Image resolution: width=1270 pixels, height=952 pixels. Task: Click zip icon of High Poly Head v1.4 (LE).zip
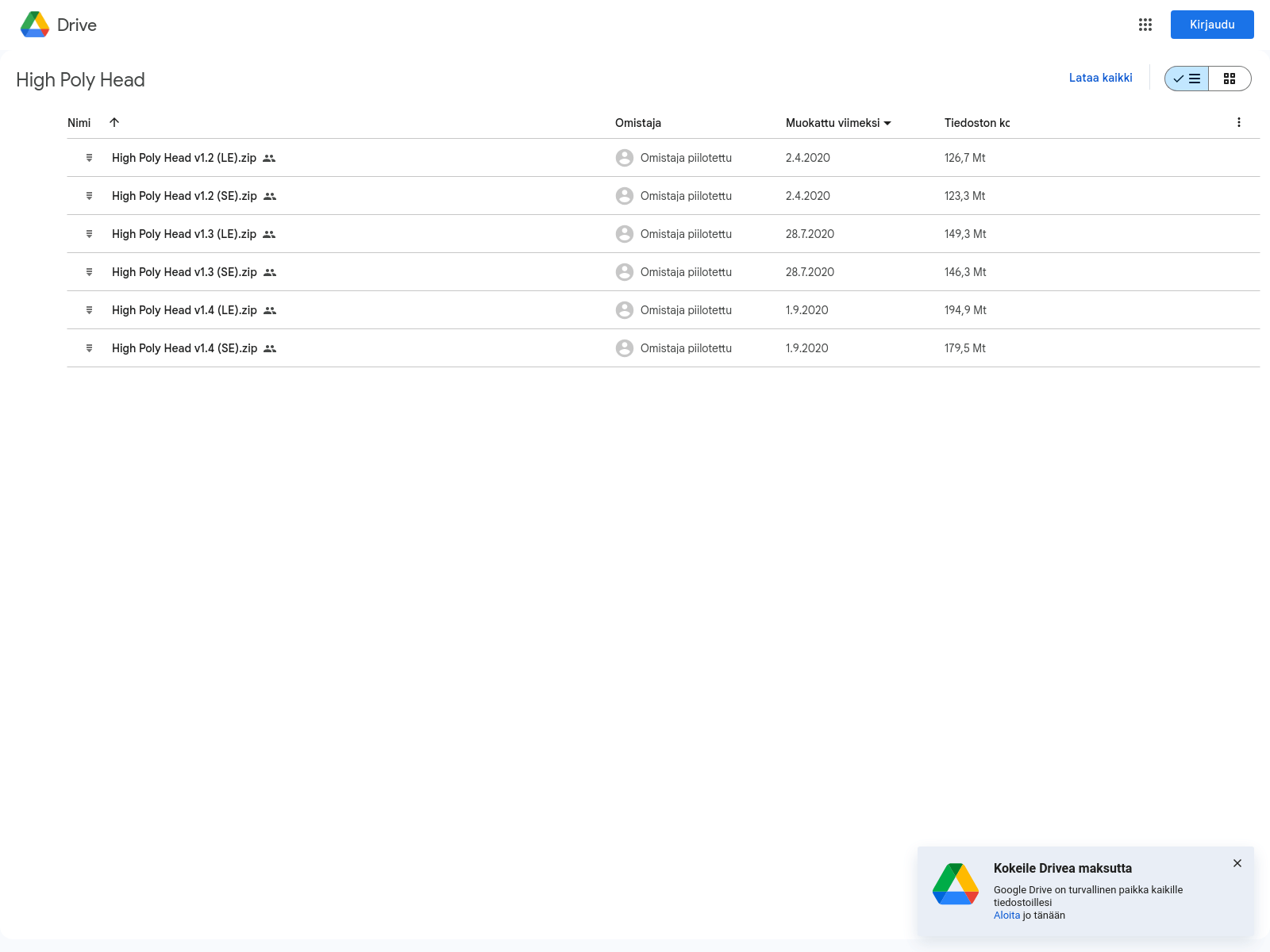(90, 310)
